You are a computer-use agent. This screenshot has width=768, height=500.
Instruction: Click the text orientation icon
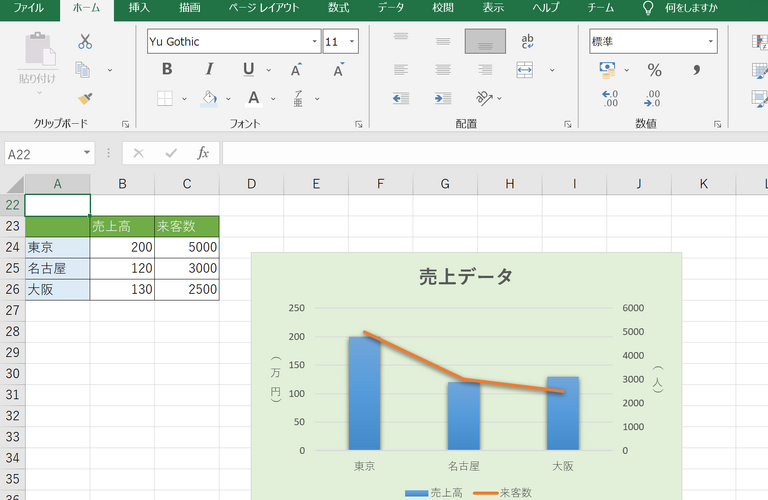pos(484,98)
